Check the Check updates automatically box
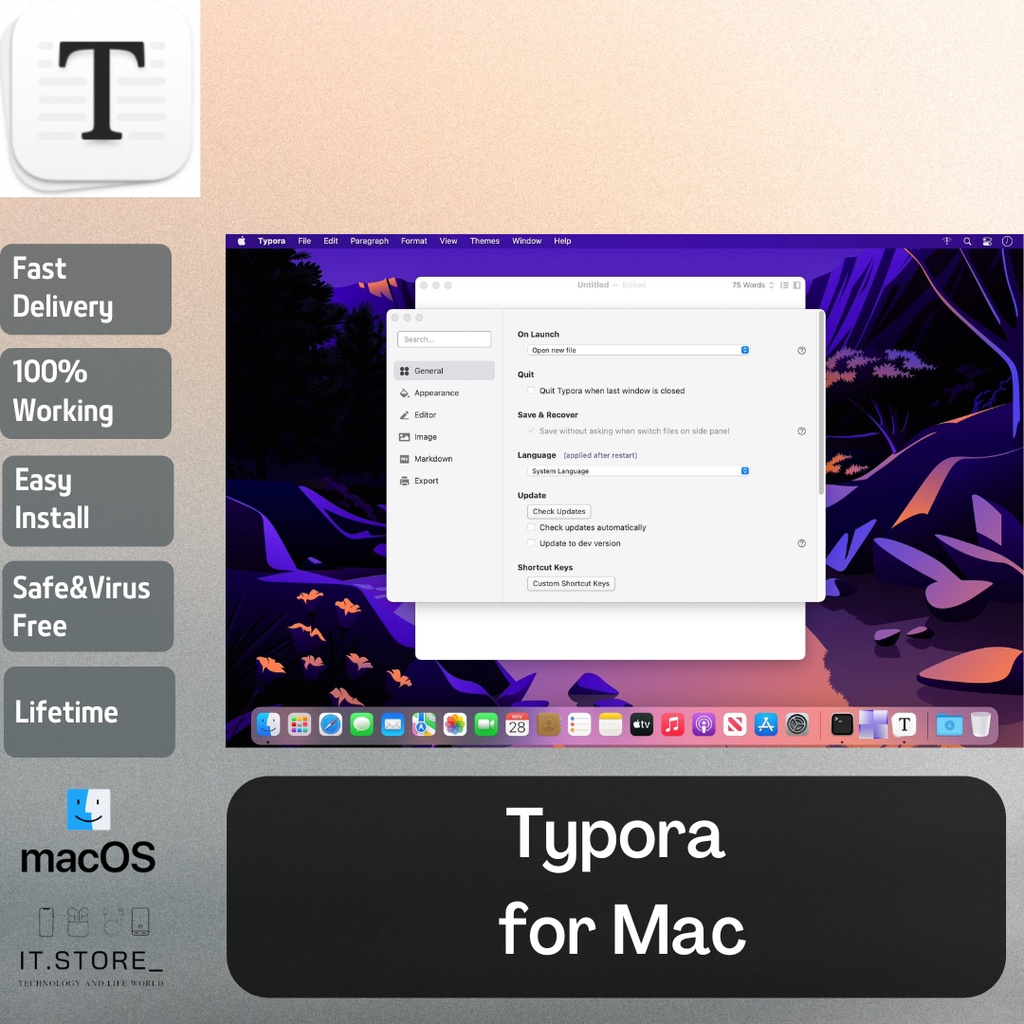1024x1024 pixels. pos(531,528)
